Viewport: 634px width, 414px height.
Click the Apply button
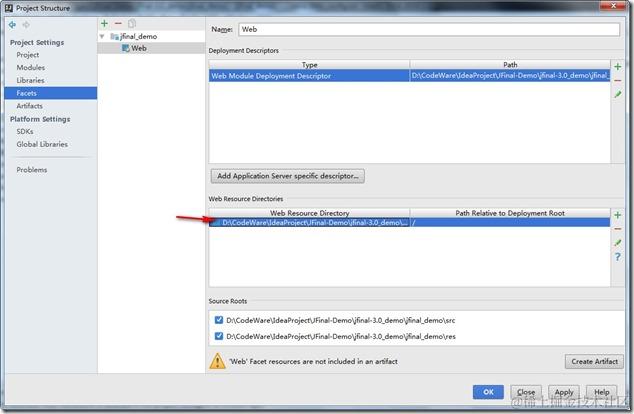tap(564, 392)
